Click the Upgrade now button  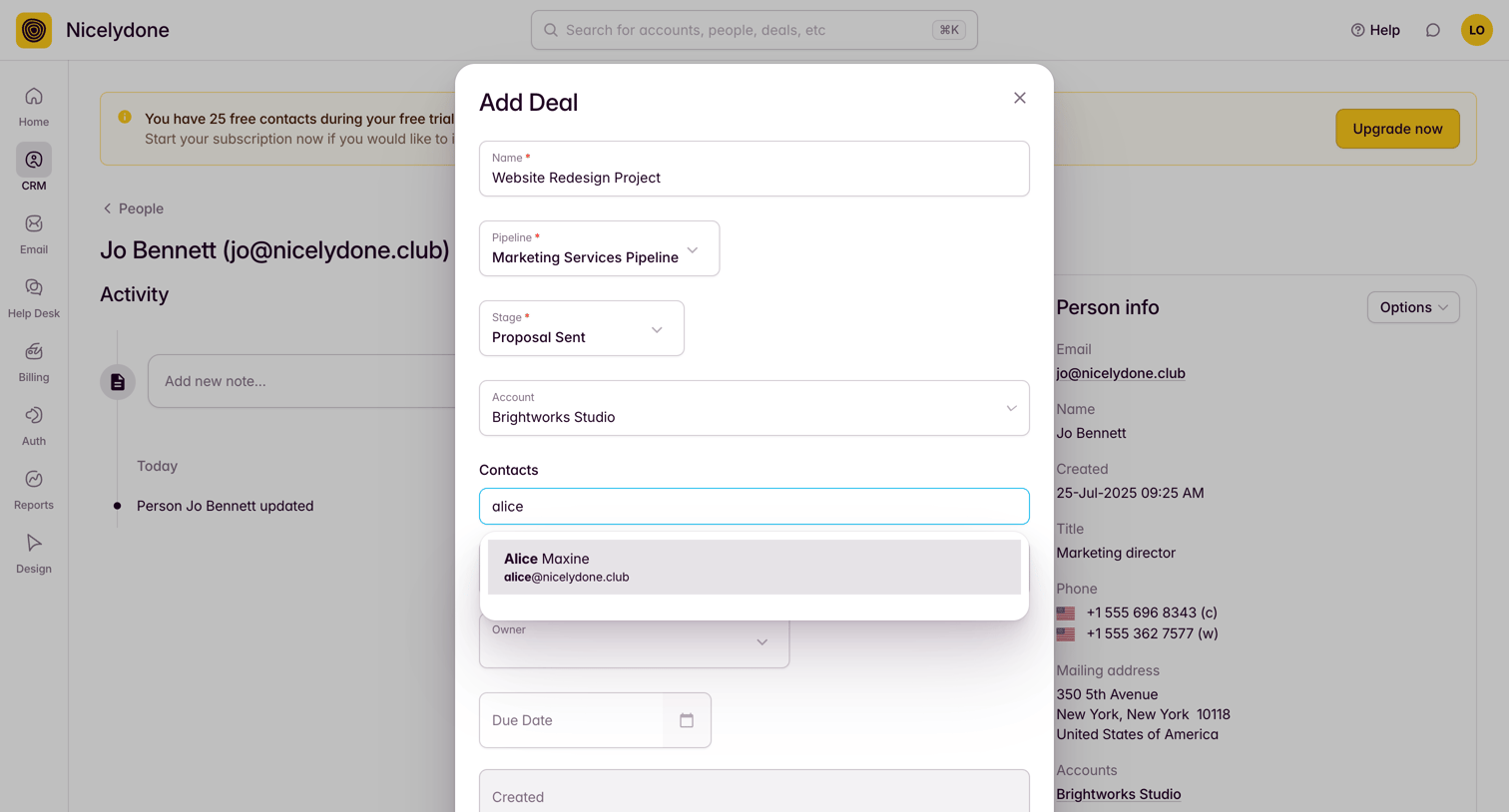1397,129
